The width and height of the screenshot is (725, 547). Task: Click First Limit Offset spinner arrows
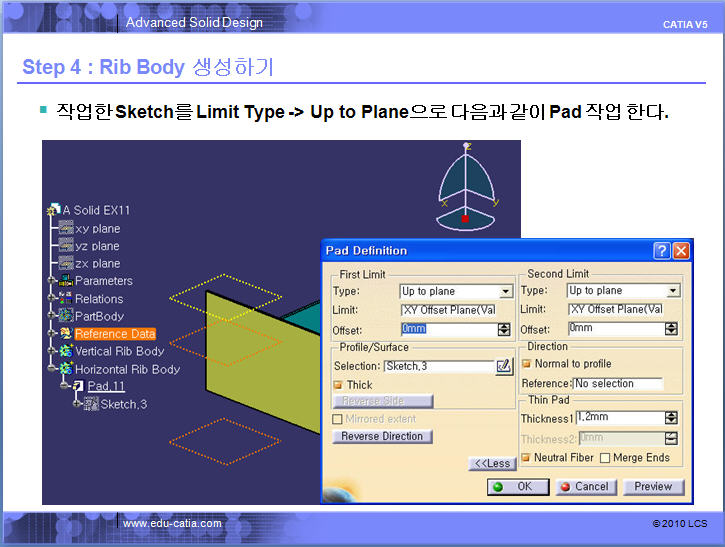click(504, 329)
